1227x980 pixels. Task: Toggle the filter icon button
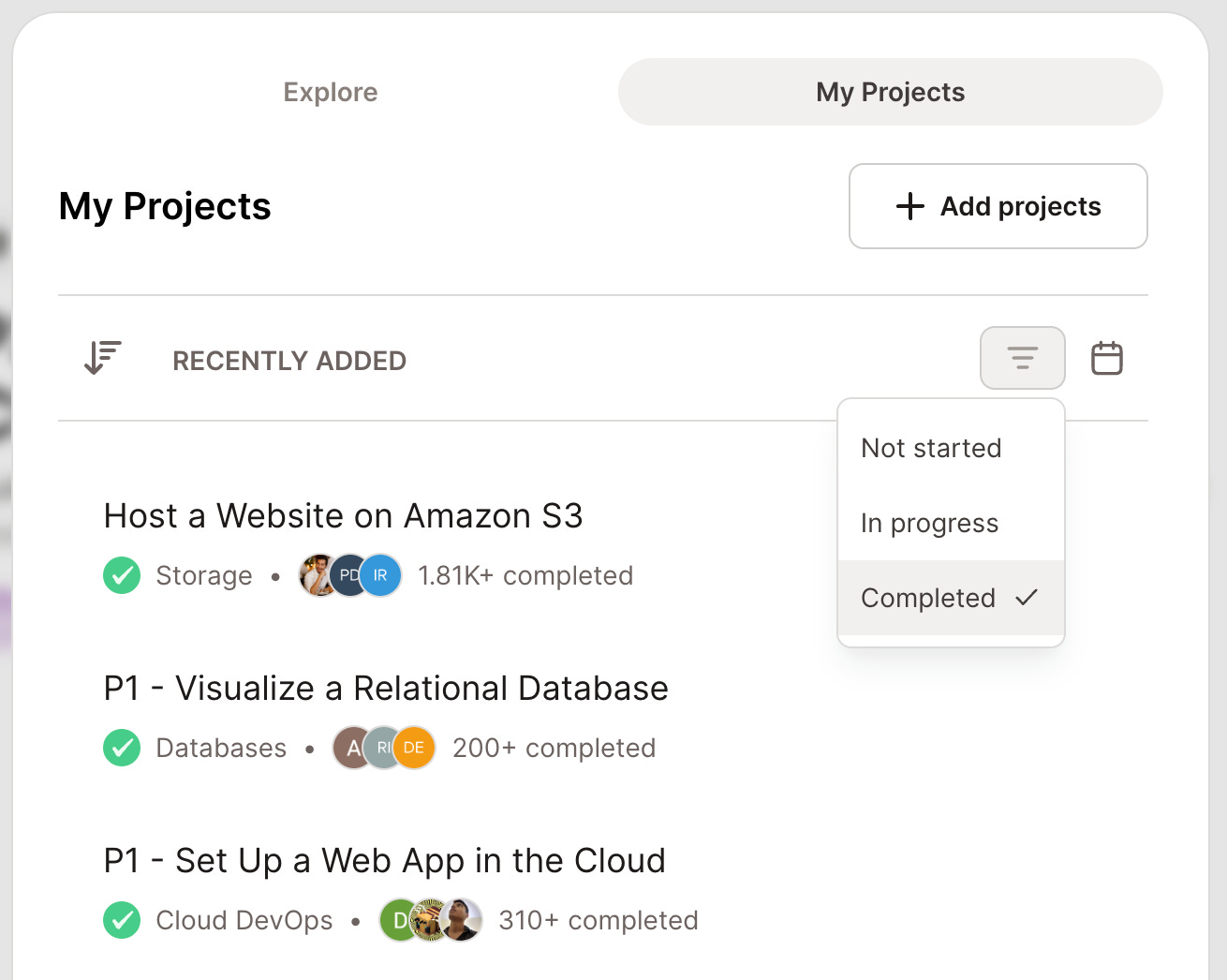(x=1023, y=358)
